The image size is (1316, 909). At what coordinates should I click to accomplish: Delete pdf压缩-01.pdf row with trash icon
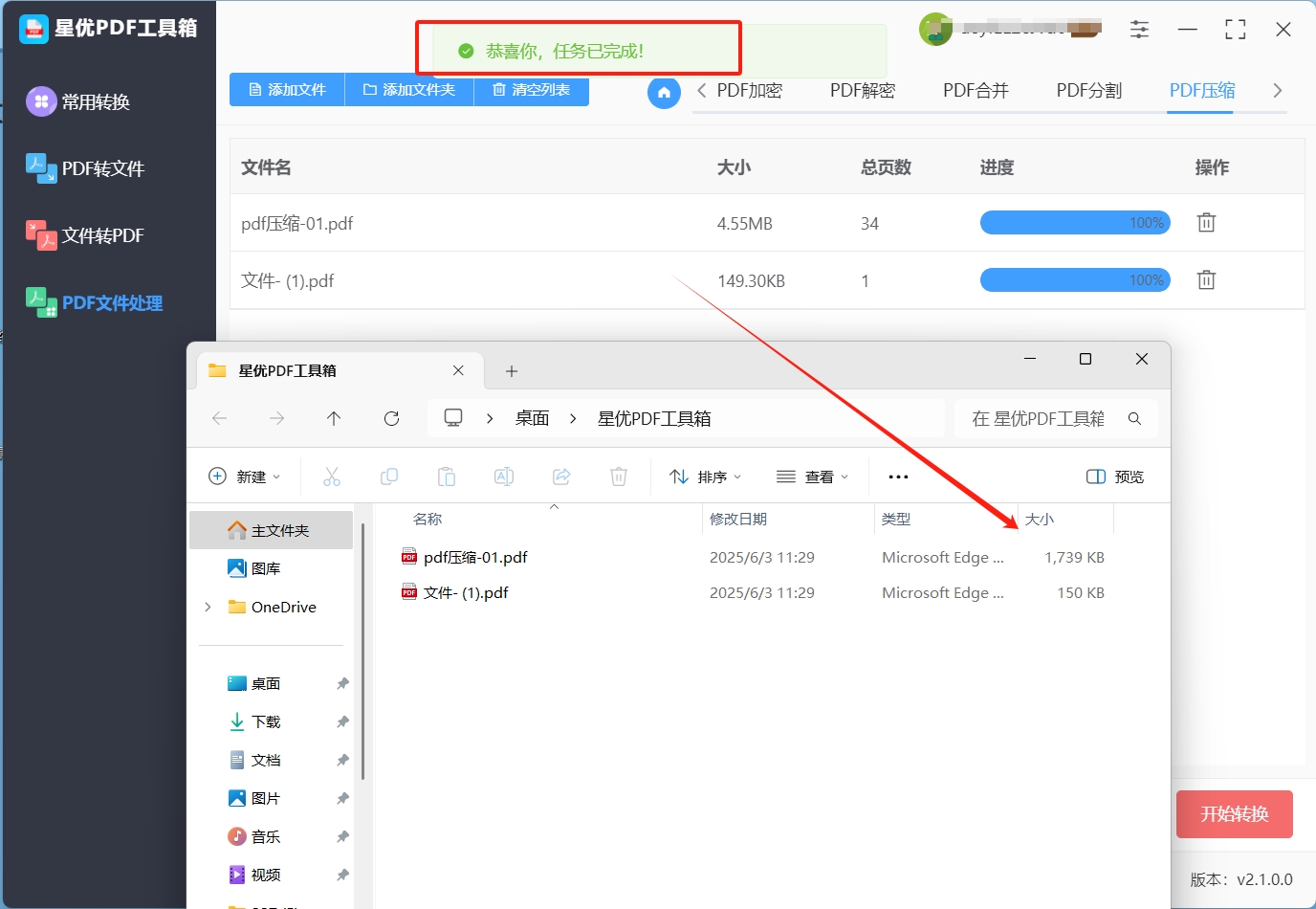tap(1206, 223)
